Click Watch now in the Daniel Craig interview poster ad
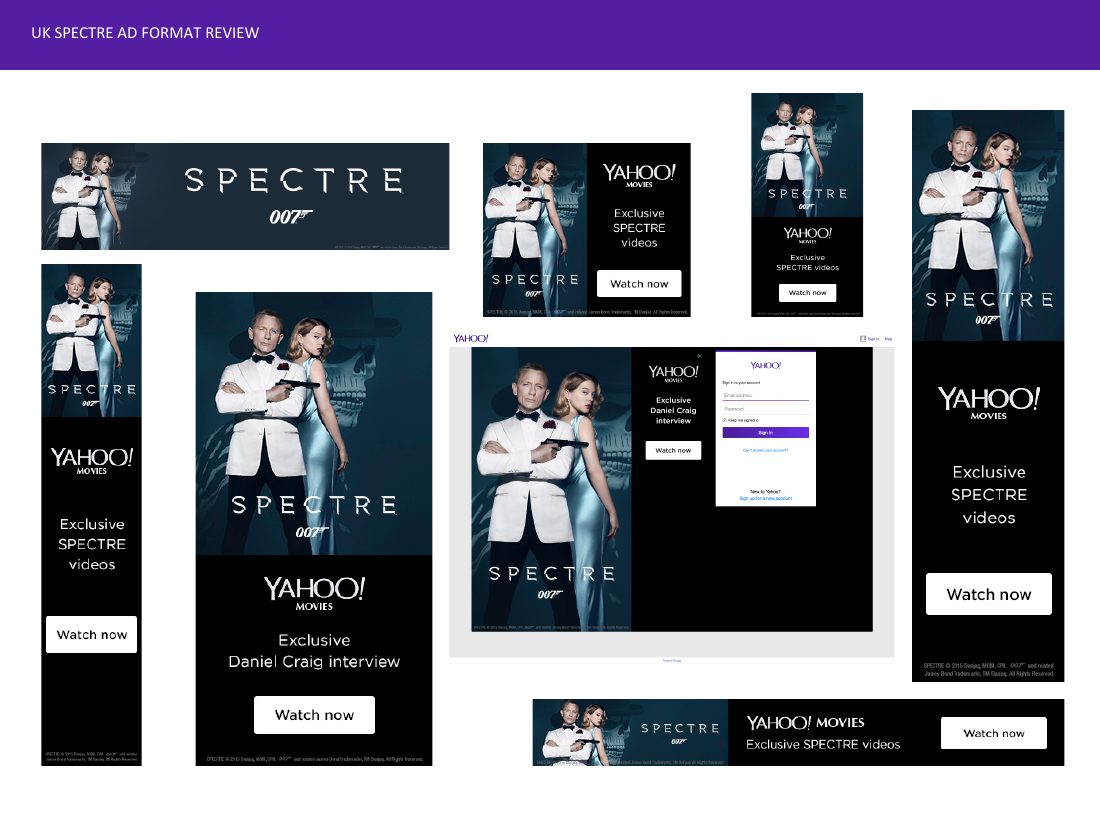 (x=314, y=715)
